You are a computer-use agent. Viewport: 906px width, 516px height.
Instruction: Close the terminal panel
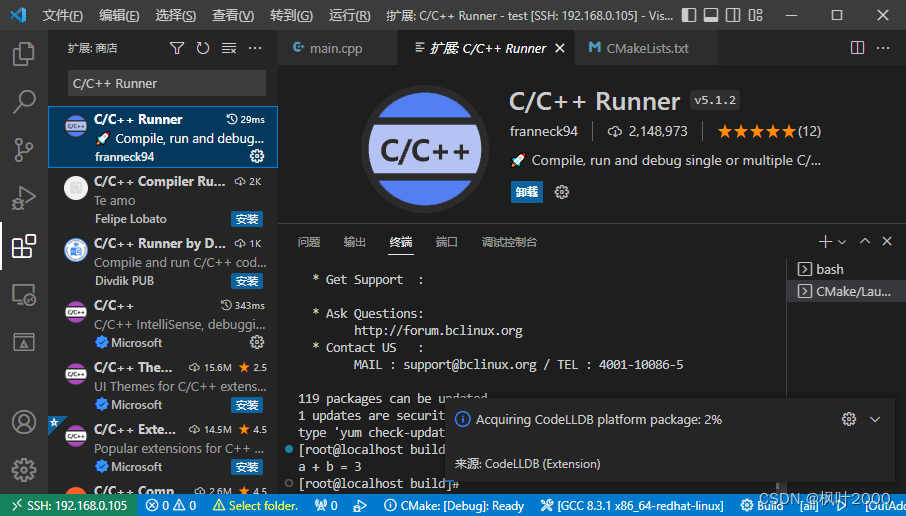(887, 242)
